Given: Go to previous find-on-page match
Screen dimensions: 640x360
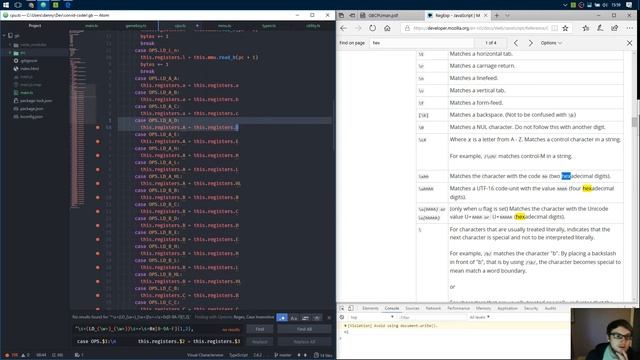Looking at the screenshot, I should [516, 43].
